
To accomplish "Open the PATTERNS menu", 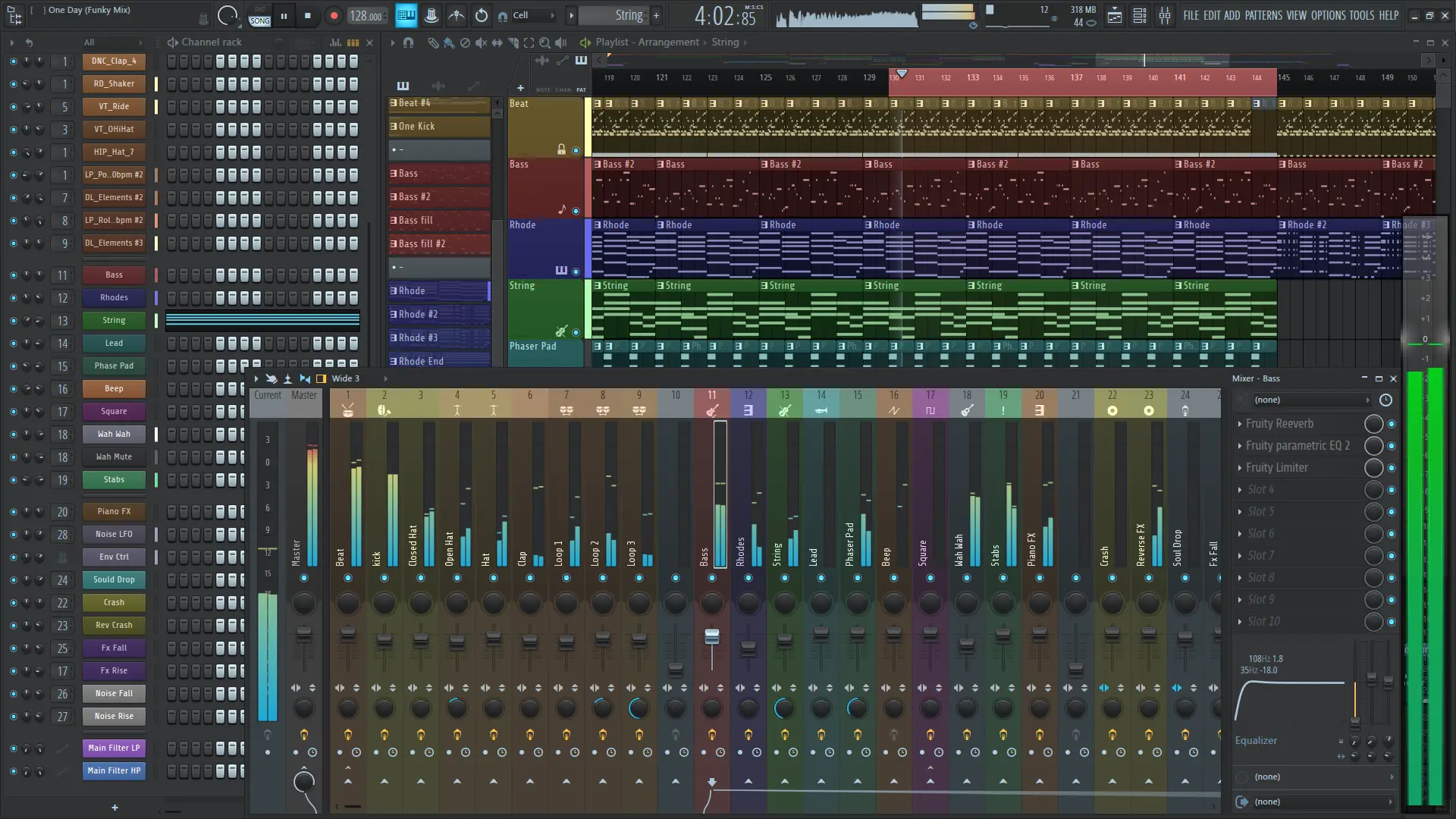I will click(1263, 15).
